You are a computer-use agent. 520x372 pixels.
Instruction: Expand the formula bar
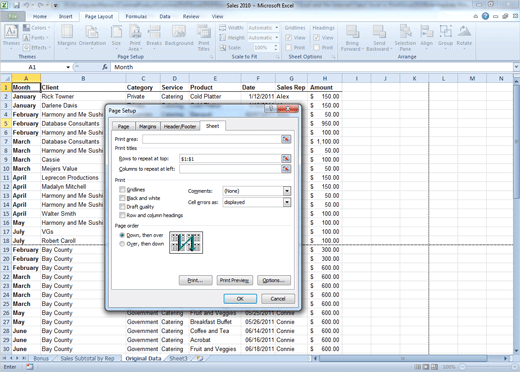(516, 67)
